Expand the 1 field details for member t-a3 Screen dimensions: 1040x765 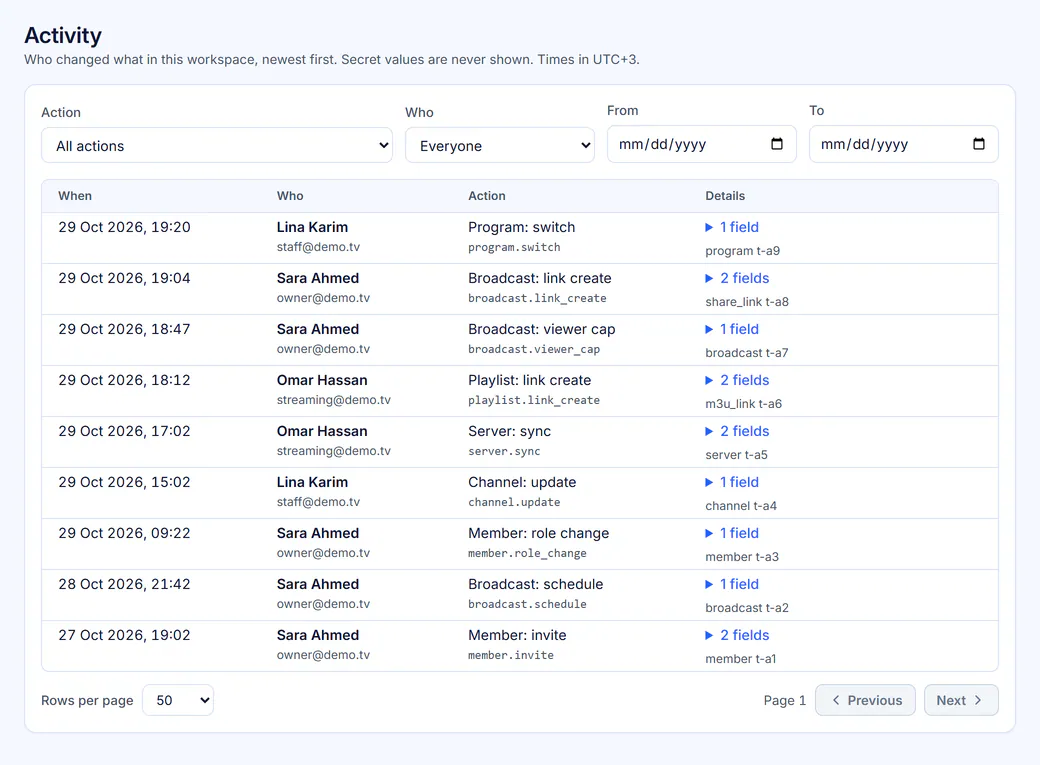click(x=732, y=533)
